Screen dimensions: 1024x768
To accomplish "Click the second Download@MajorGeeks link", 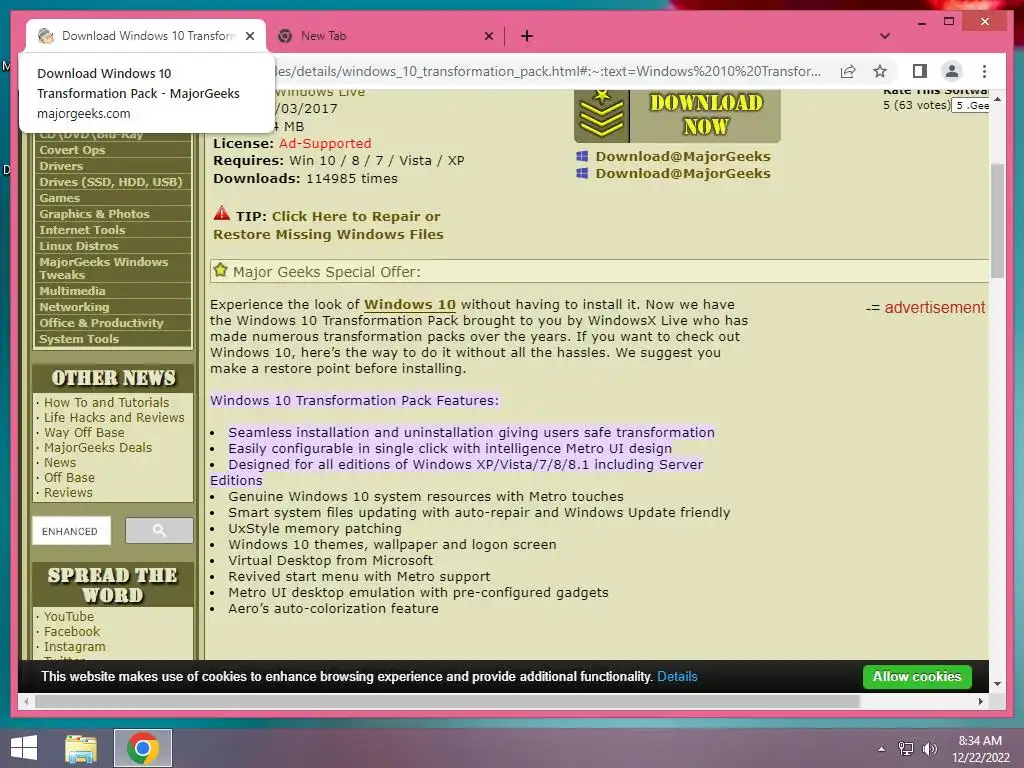I will (x=682, y=173).
